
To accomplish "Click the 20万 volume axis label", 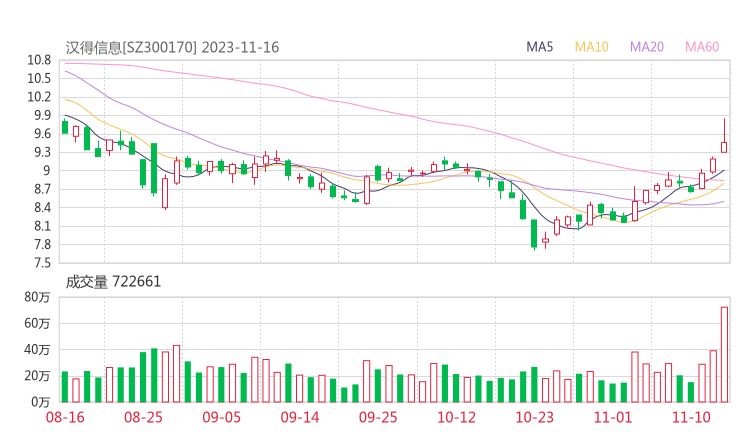I will point(37,376).
